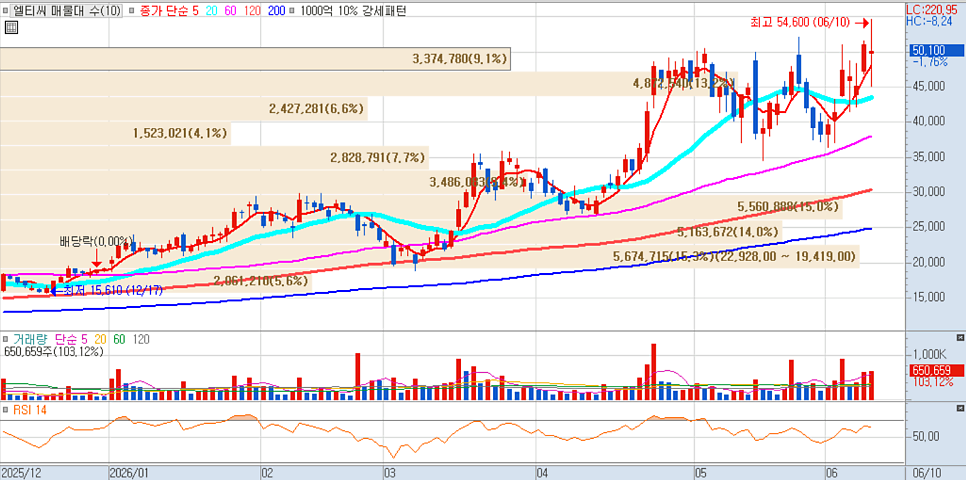Click the square marker before 1000억 10% 강세패턴
This screenshot has height=480, width=966.
click(291, 10)
